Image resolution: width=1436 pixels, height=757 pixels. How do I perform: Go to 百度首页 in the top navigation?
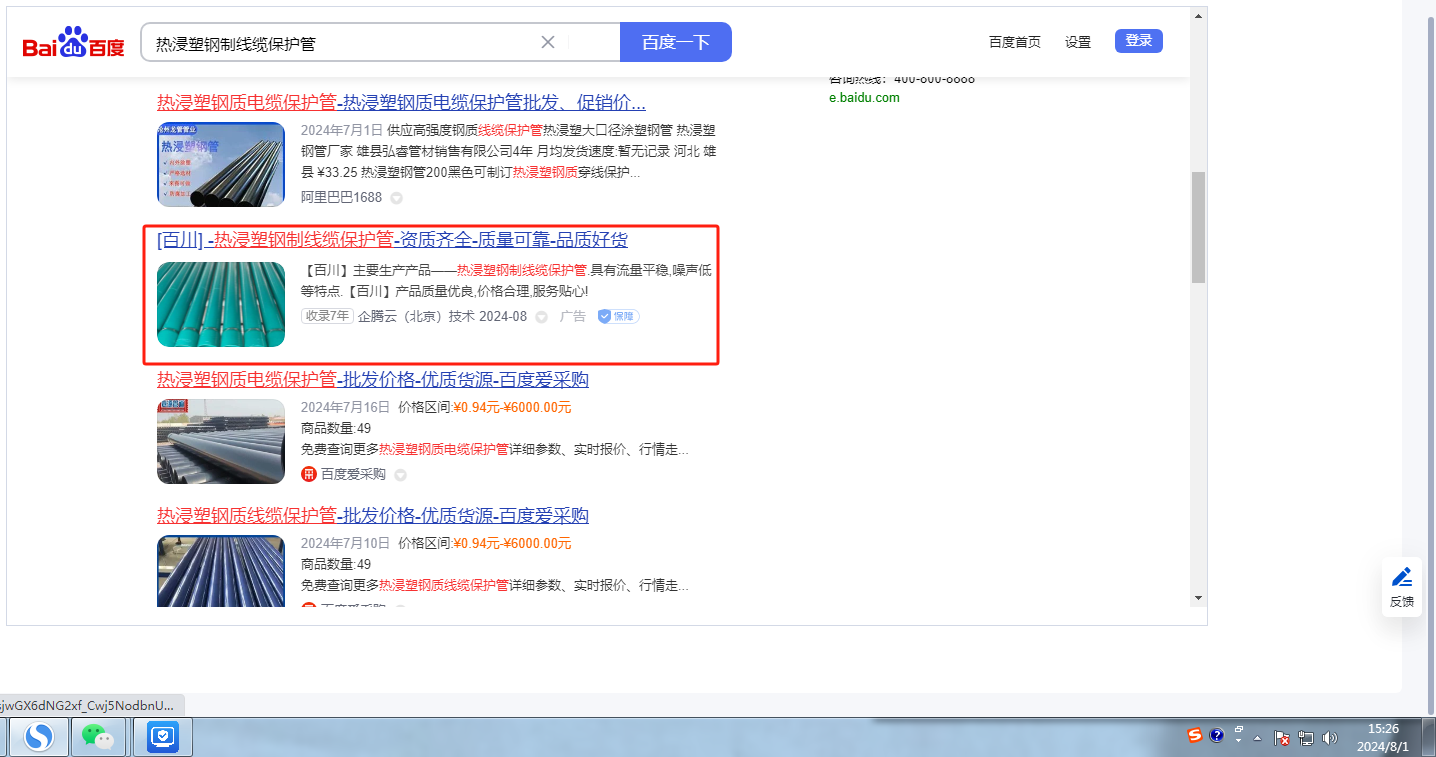1014,42
